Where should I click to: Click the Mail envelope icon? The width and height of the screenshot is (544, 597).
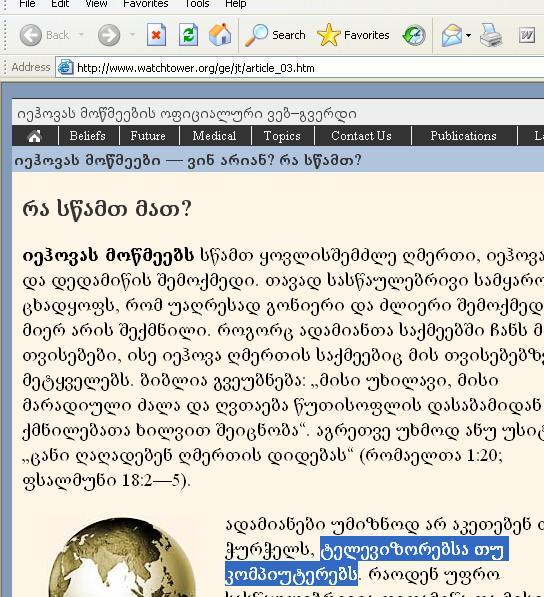451,35
